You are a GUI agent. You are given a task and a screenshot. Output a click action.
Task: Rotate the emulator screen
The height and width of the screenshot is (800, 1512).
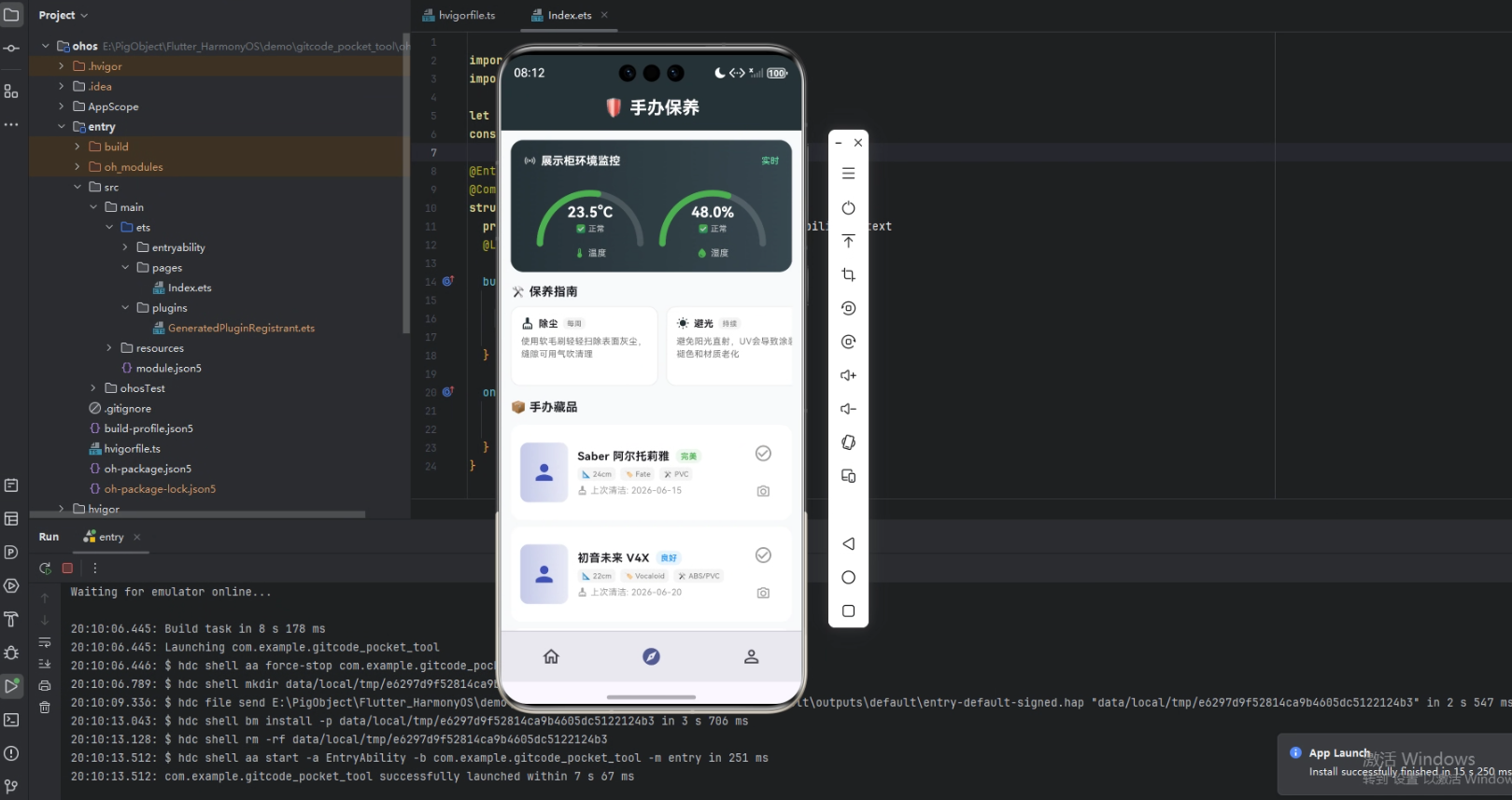pyautogui.click(x=848, y=442)
